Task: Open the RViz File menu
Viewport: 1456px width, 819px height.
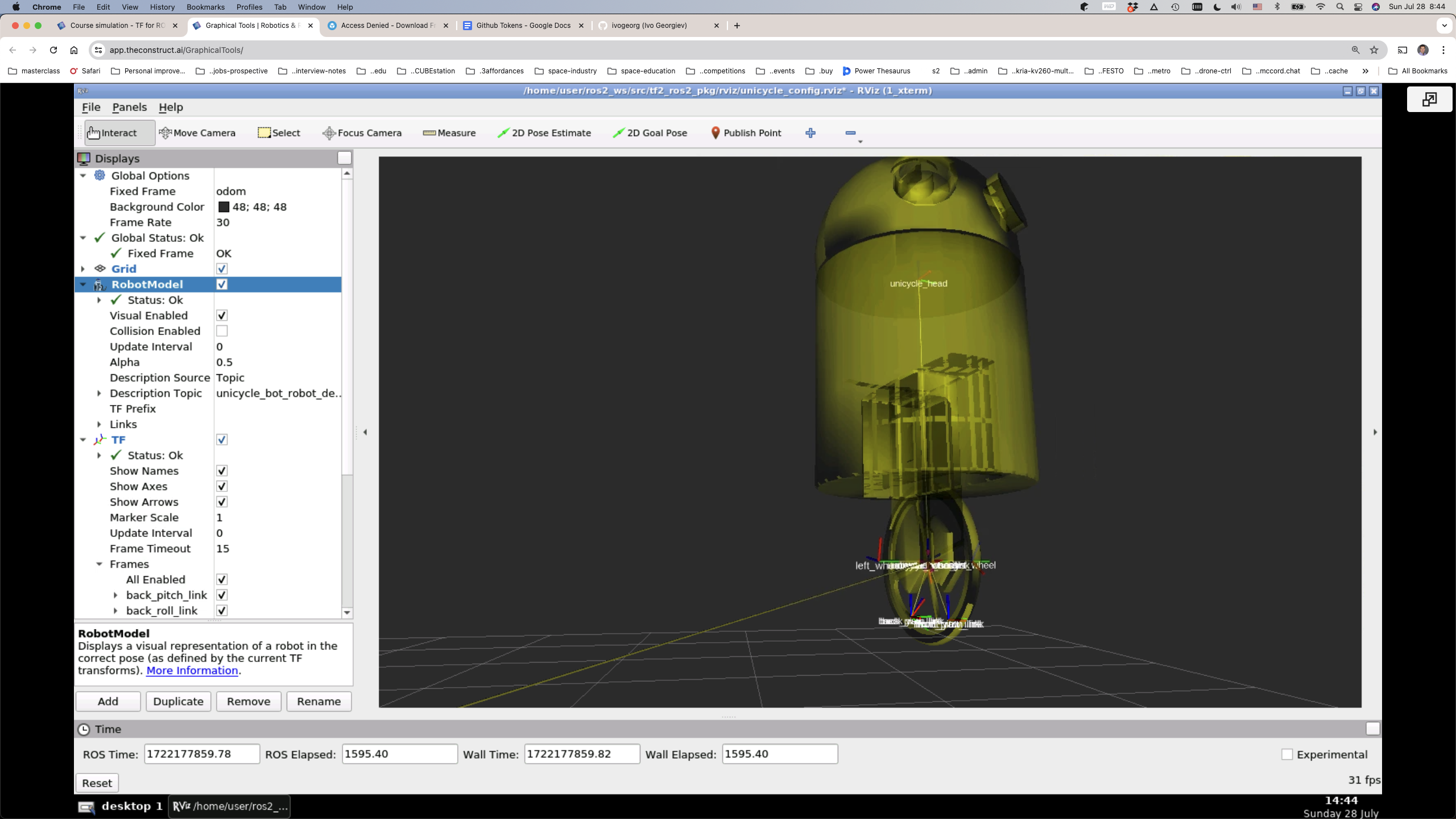Action: tap(91, 107)
